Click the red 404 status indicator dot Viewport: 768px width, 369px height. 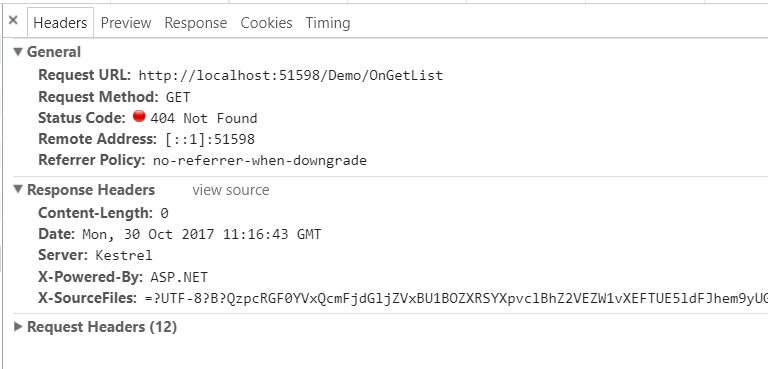point(139,117)
